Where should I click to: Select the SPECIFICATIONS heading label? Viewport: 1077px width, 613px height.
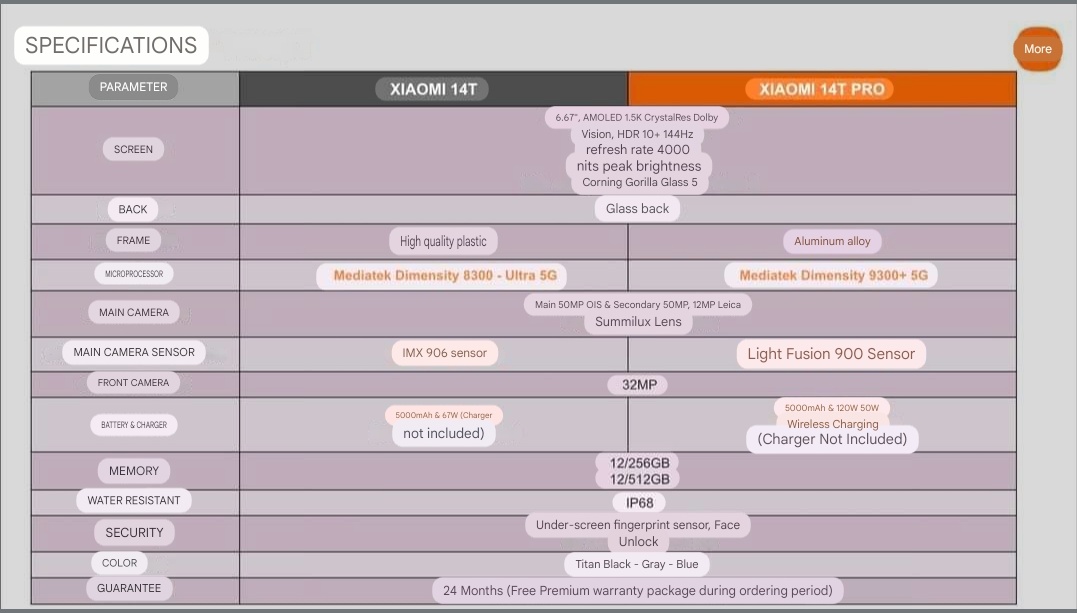coord(111,45)
